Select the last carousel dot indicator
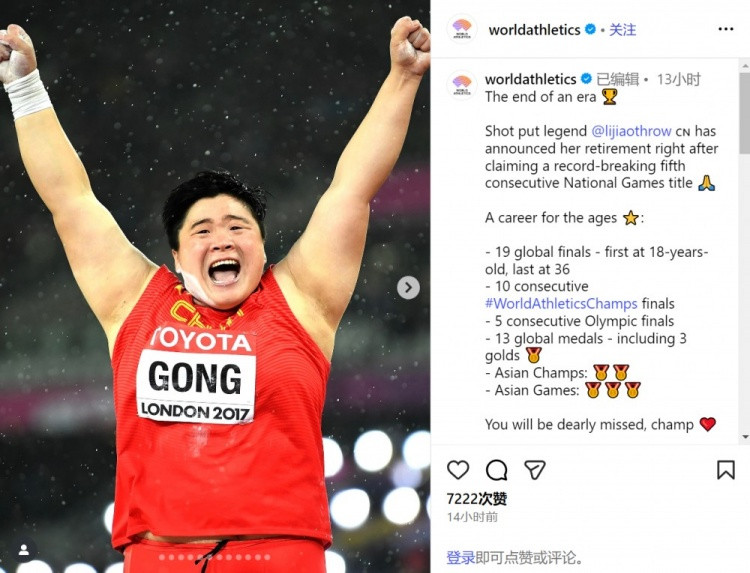This screenshot has width=750, height=573. (x=267, y=557)
